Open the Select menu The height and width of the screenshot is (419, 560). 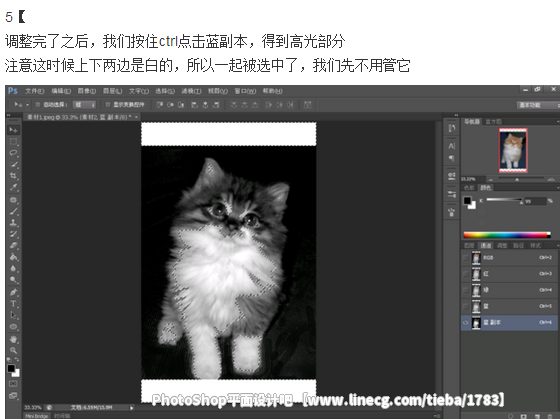[x=165, y=91]
